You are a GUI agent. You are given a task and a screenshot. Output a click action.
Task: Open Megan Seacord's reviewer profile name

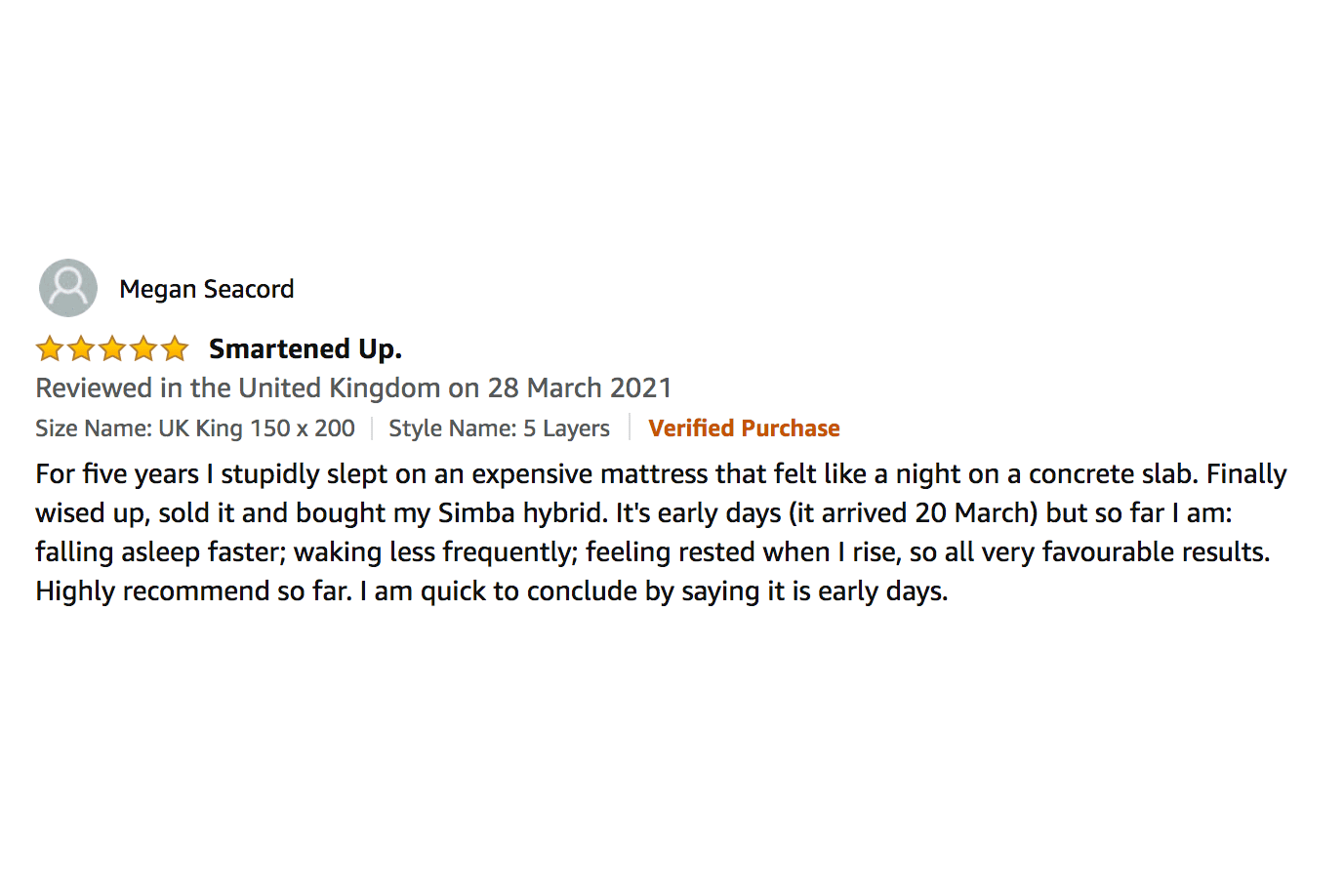click(x=206, y=289)
